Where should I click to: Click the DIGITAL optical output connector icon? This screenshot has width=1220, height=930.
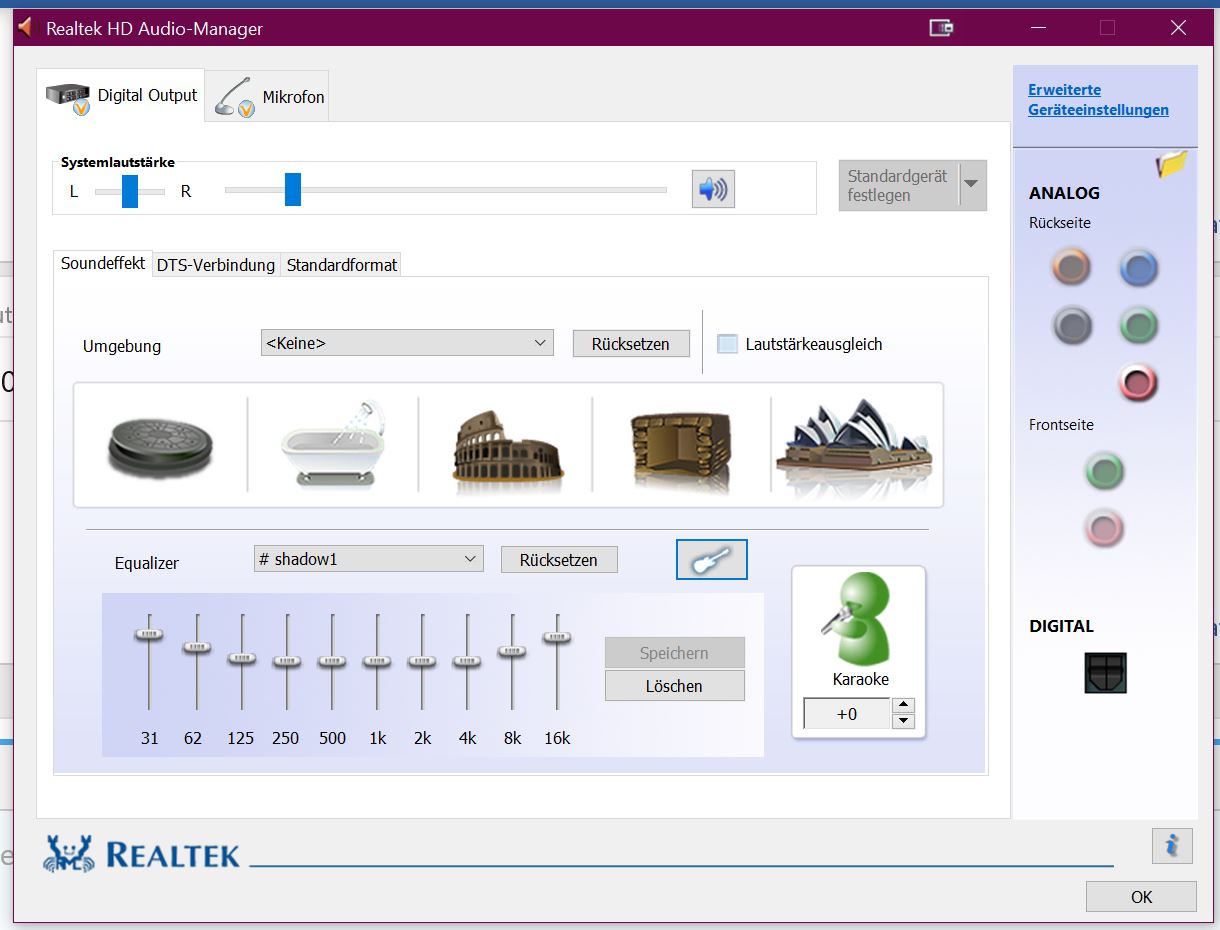click(x=1105, y=673)
